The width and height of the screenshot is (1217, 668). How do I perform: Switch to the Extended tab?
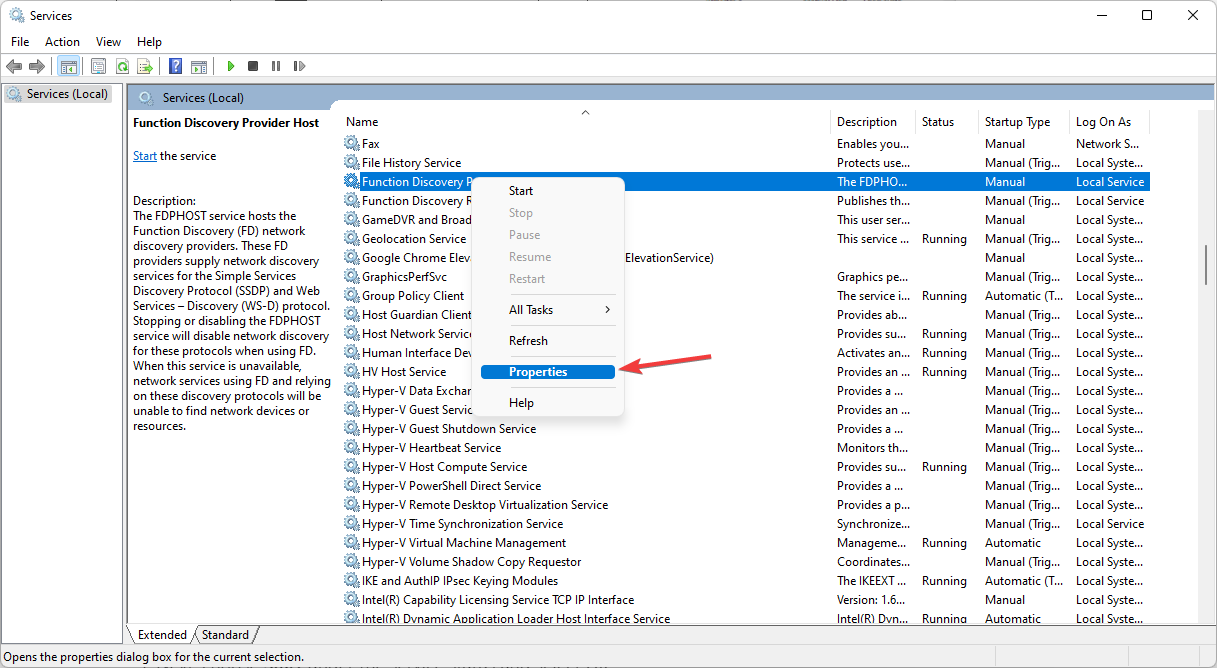click(162, 635)
